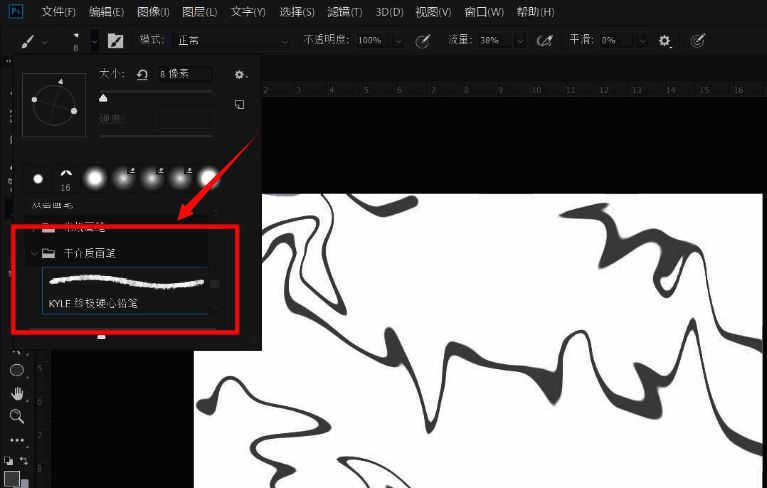Screen dimensions: 767x488
Task: Click the 干介质画笔 folder icon
Action: (x=48, y=253)
